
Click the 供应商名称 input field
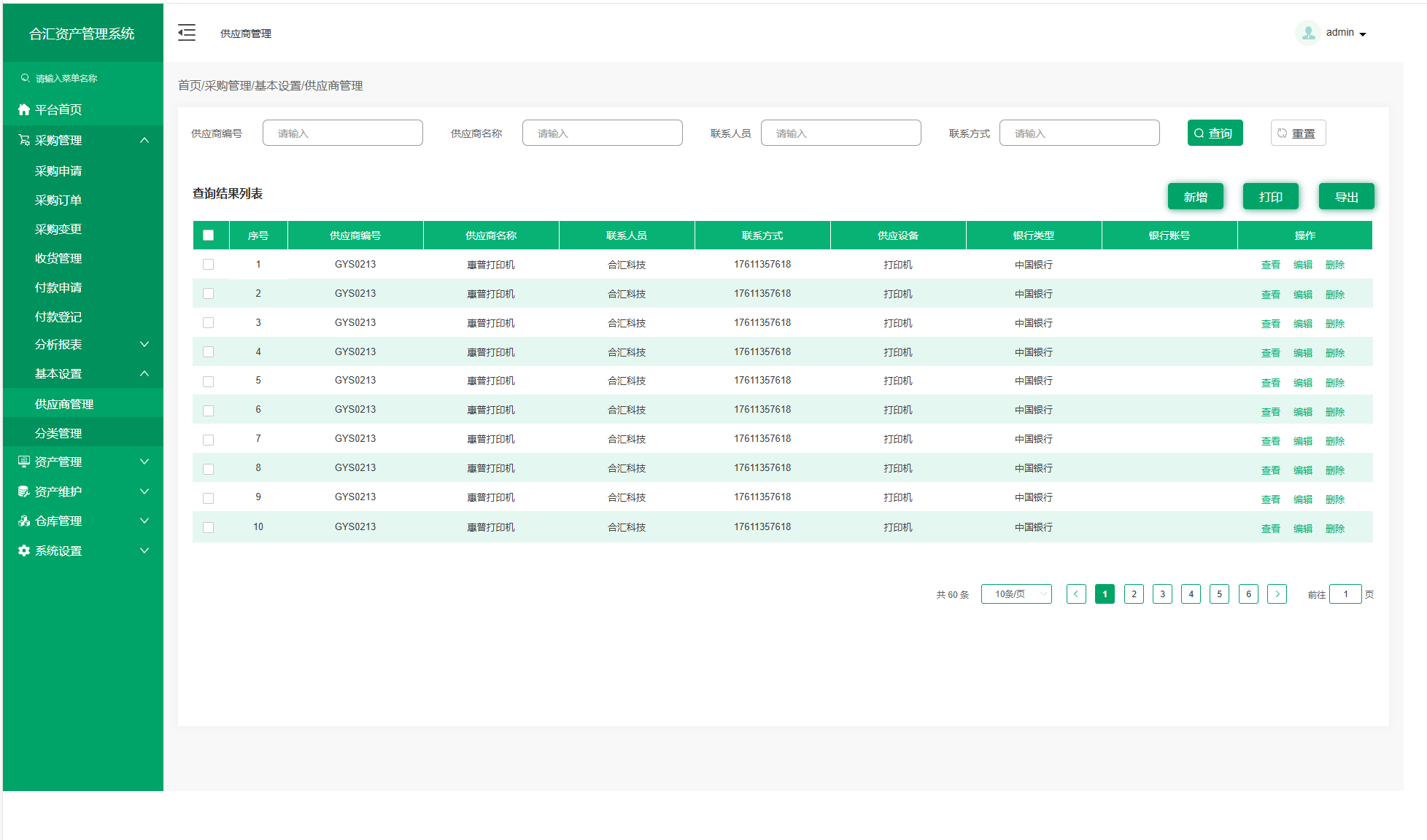tap(602, 133)
